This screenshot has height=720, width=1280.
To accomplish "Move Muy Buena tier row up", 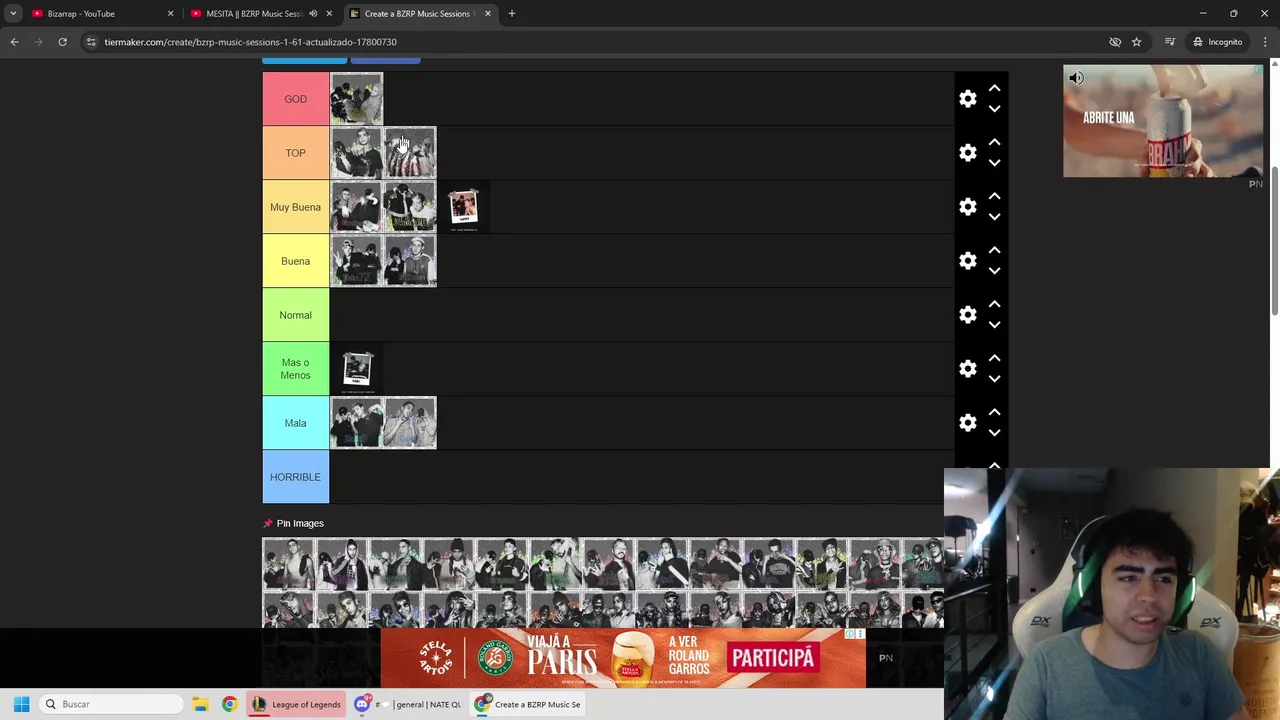I will coord(994,196).
